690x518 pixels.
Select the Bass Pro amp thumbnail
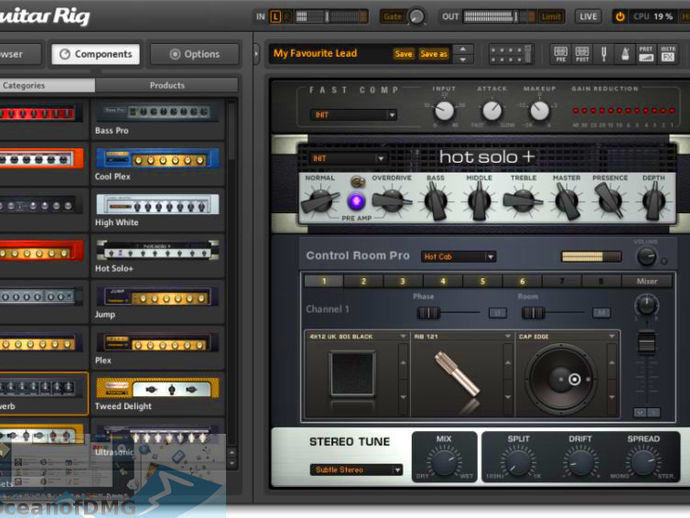pyautogui.click(x=157, y=112)
